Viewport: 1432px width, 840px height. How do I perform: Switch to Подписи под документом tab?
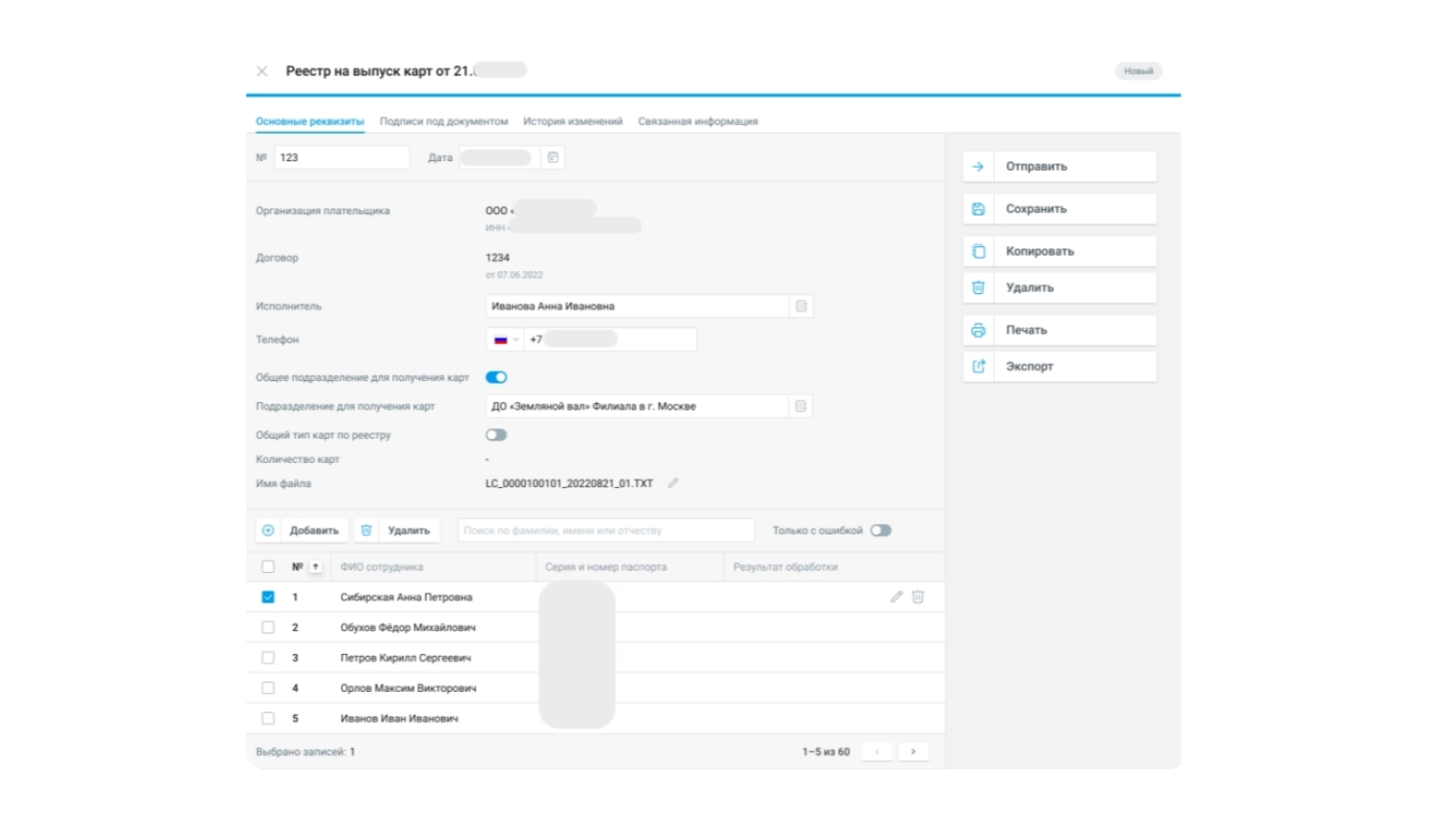pos(444,121)
